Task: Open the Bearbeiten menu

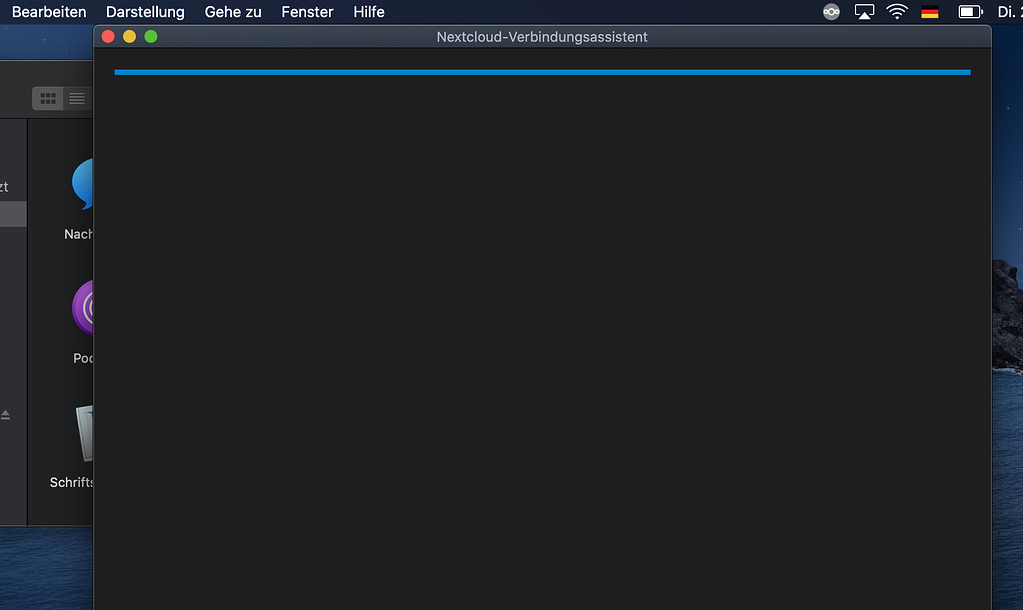Action: [49, 12]
